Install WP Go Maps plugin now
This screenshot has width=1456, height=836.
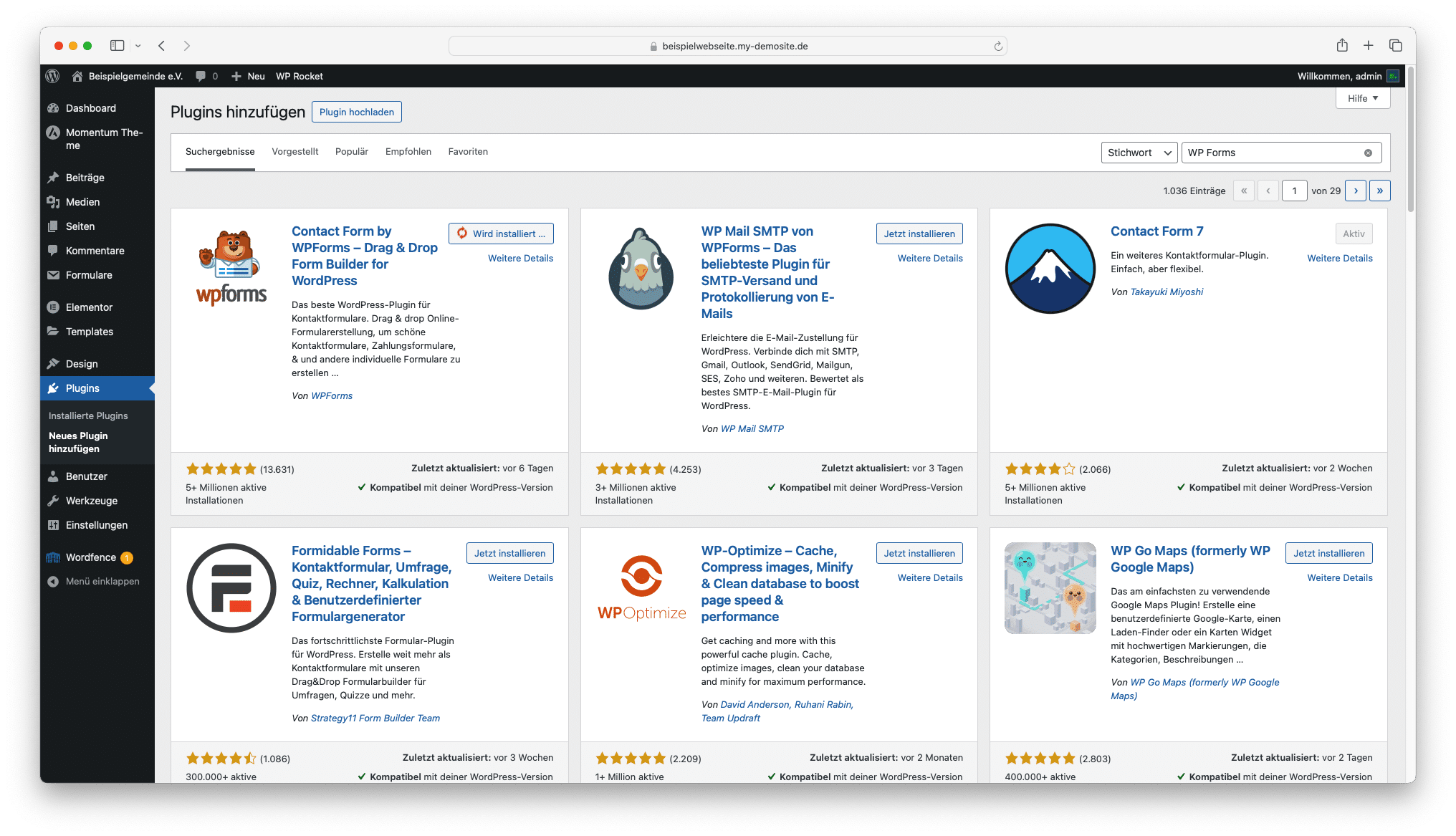point(1329,553)
